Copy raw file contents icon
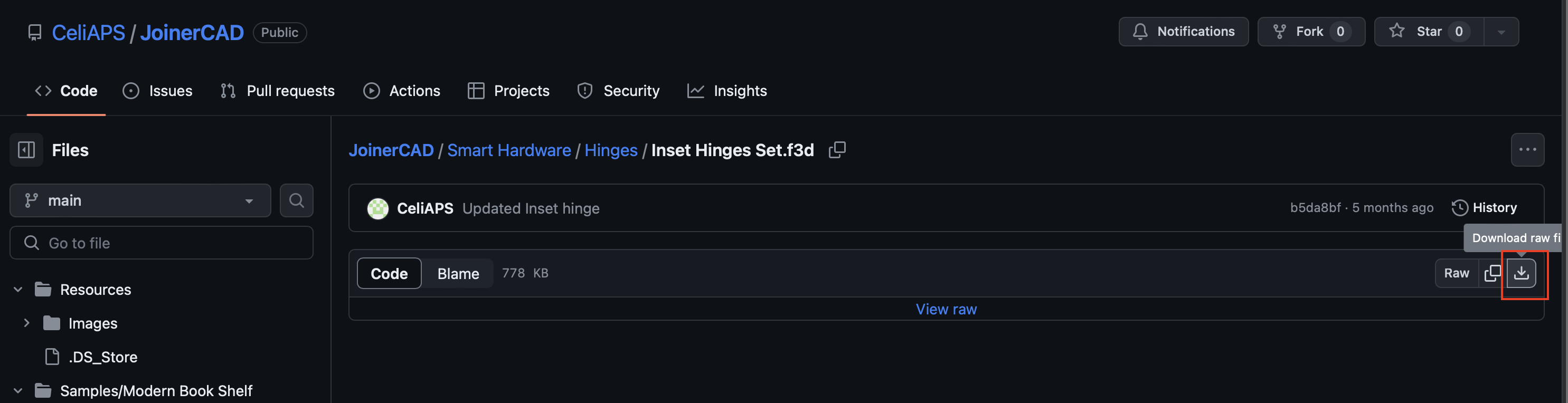The height and width of the screenshot is (403, 1568). 1493,273
